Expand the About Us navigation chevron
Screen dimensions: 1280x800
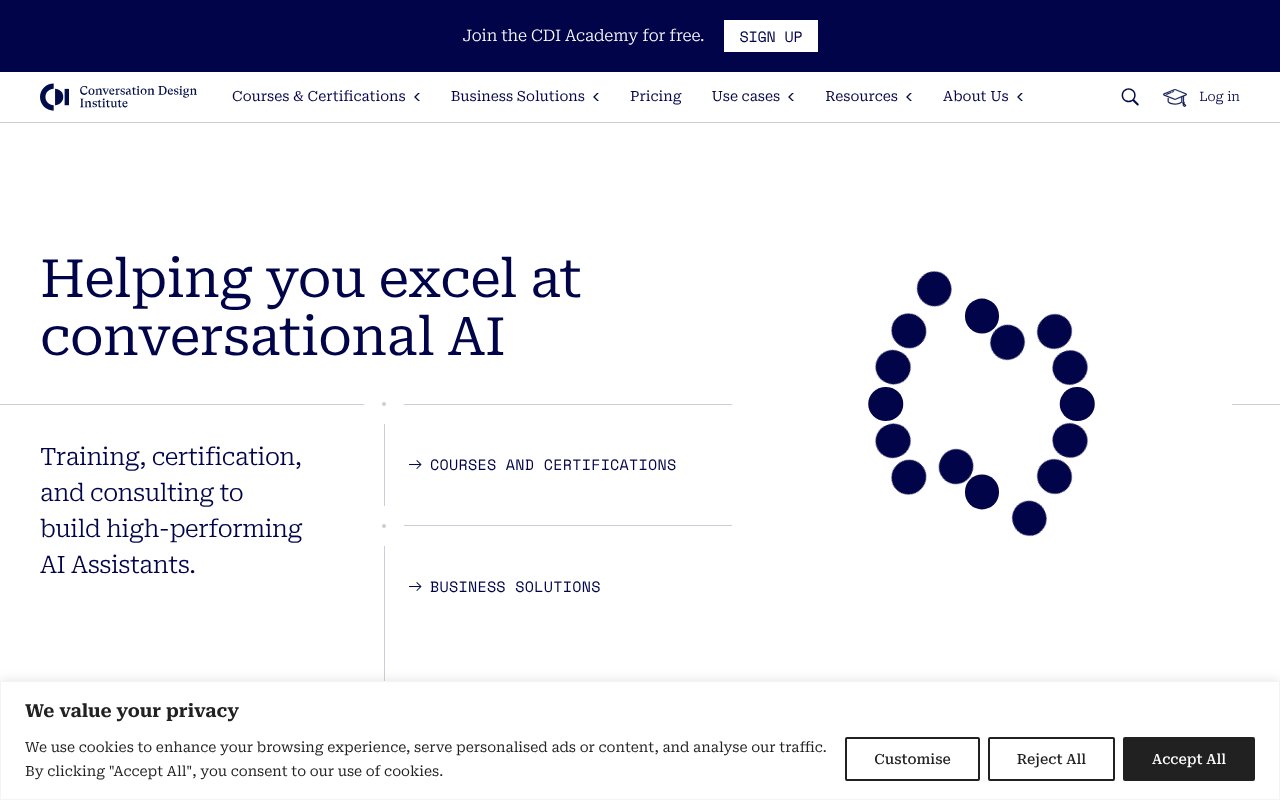tap(1019, 96)
